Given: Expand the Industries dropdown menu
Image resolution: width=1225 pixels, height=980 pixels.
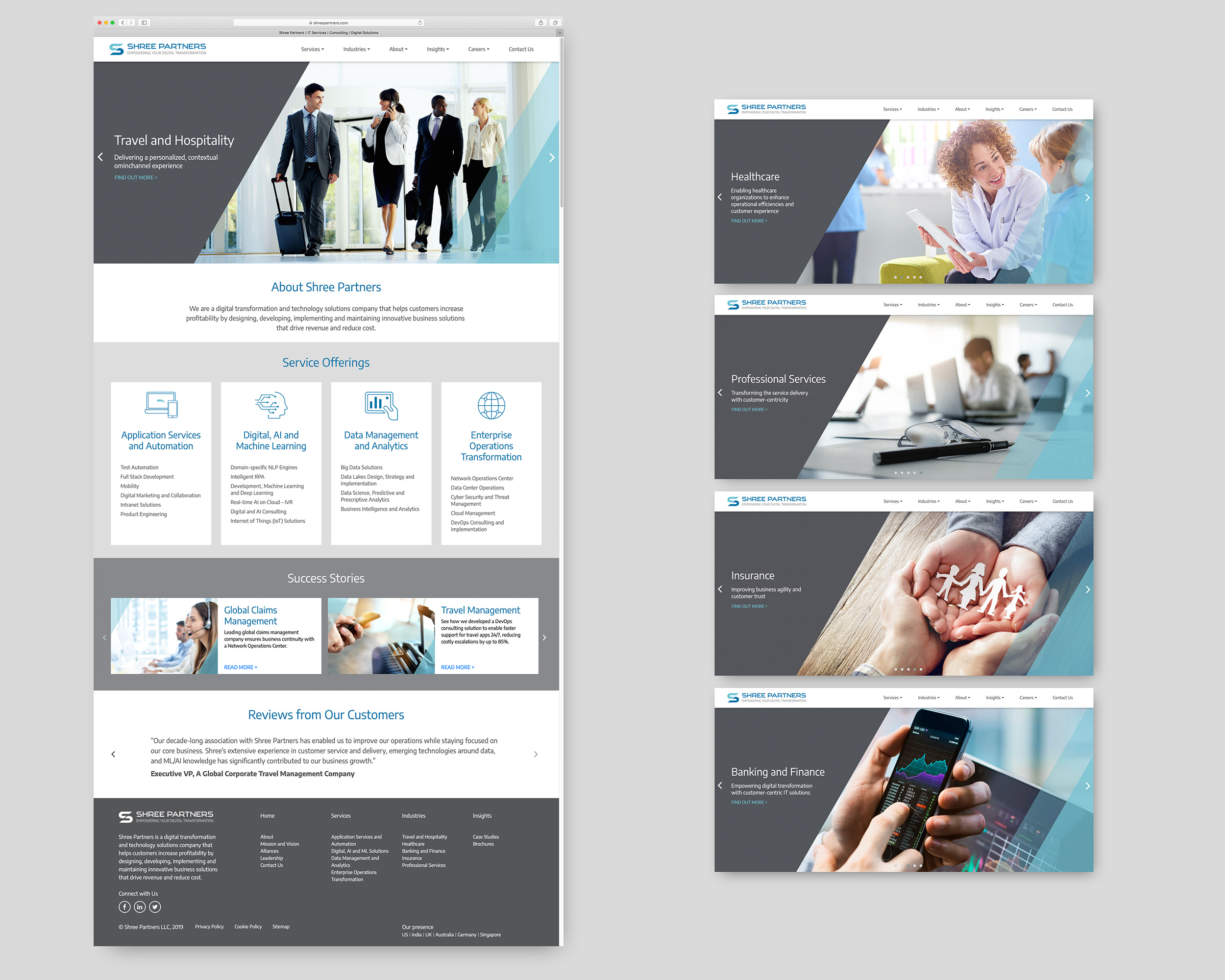Looking at the screenshot, I should click(x=356, y=50).
